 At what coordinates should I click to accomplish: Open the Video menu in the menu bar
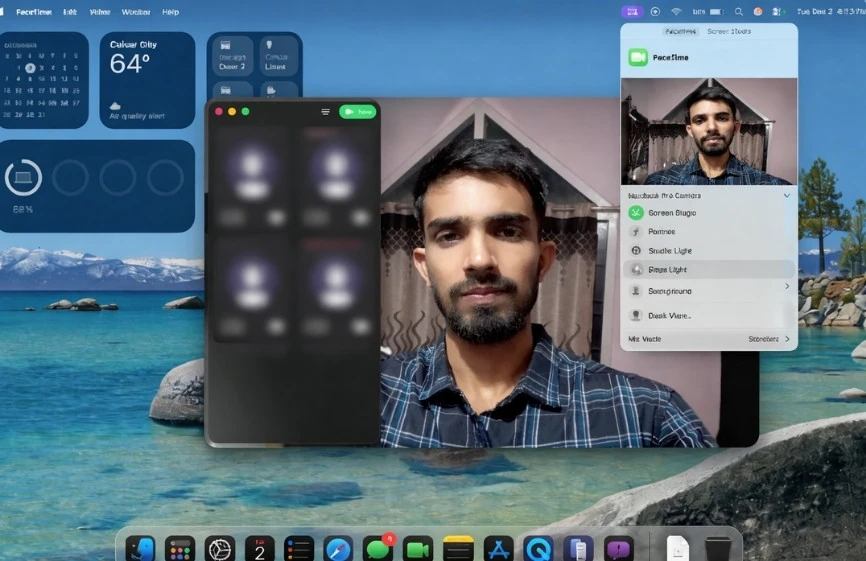click(100, 12)
